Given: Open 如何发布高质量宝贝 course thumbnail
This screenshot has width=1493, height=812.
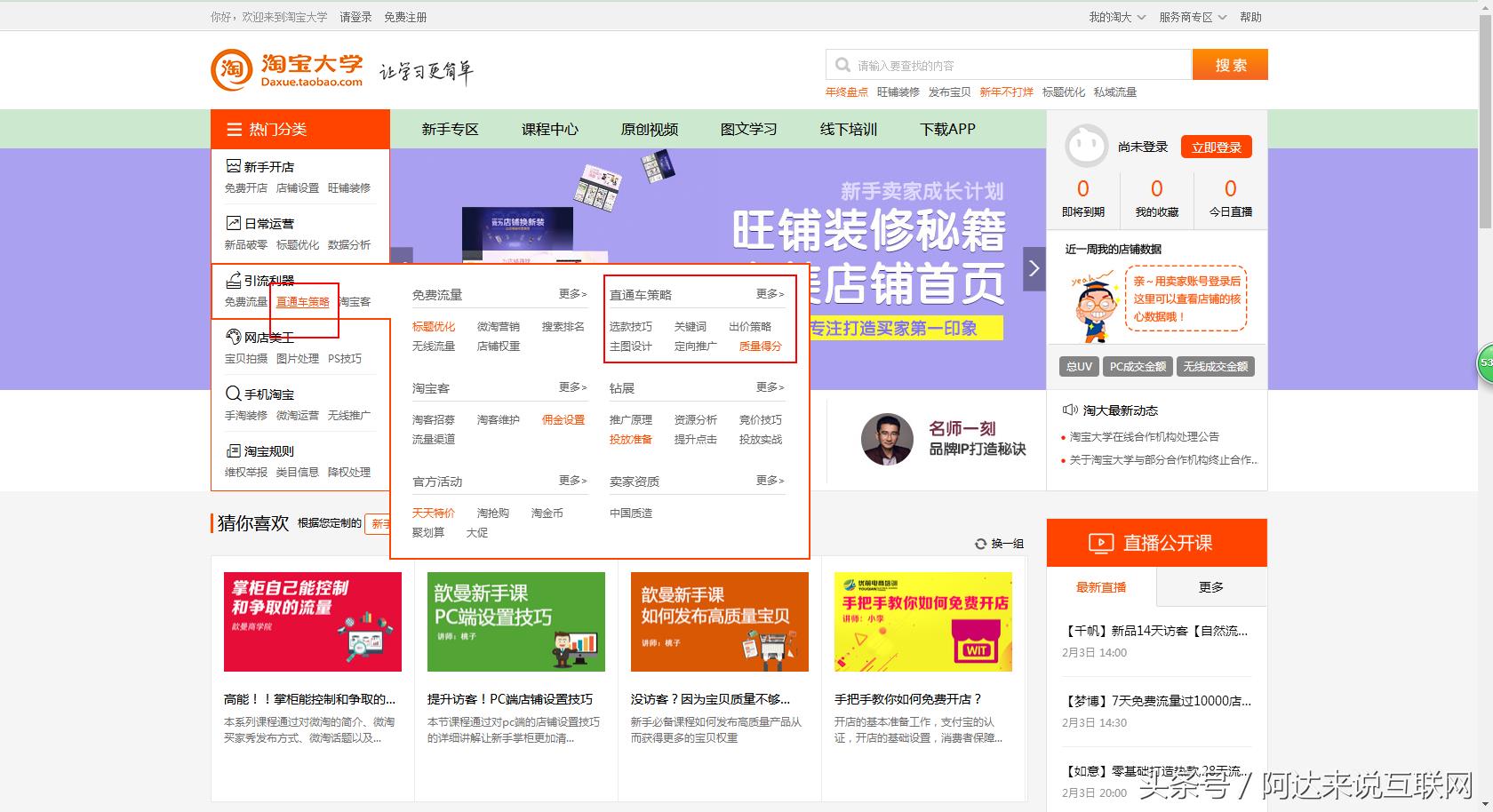Looking at the screenshot, I should (720, 621).
